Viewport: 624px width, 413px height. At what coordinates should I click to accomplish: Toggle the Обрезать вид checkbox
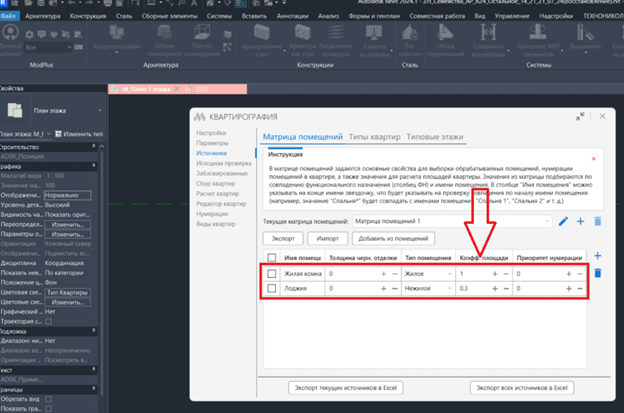coord(49,399)
